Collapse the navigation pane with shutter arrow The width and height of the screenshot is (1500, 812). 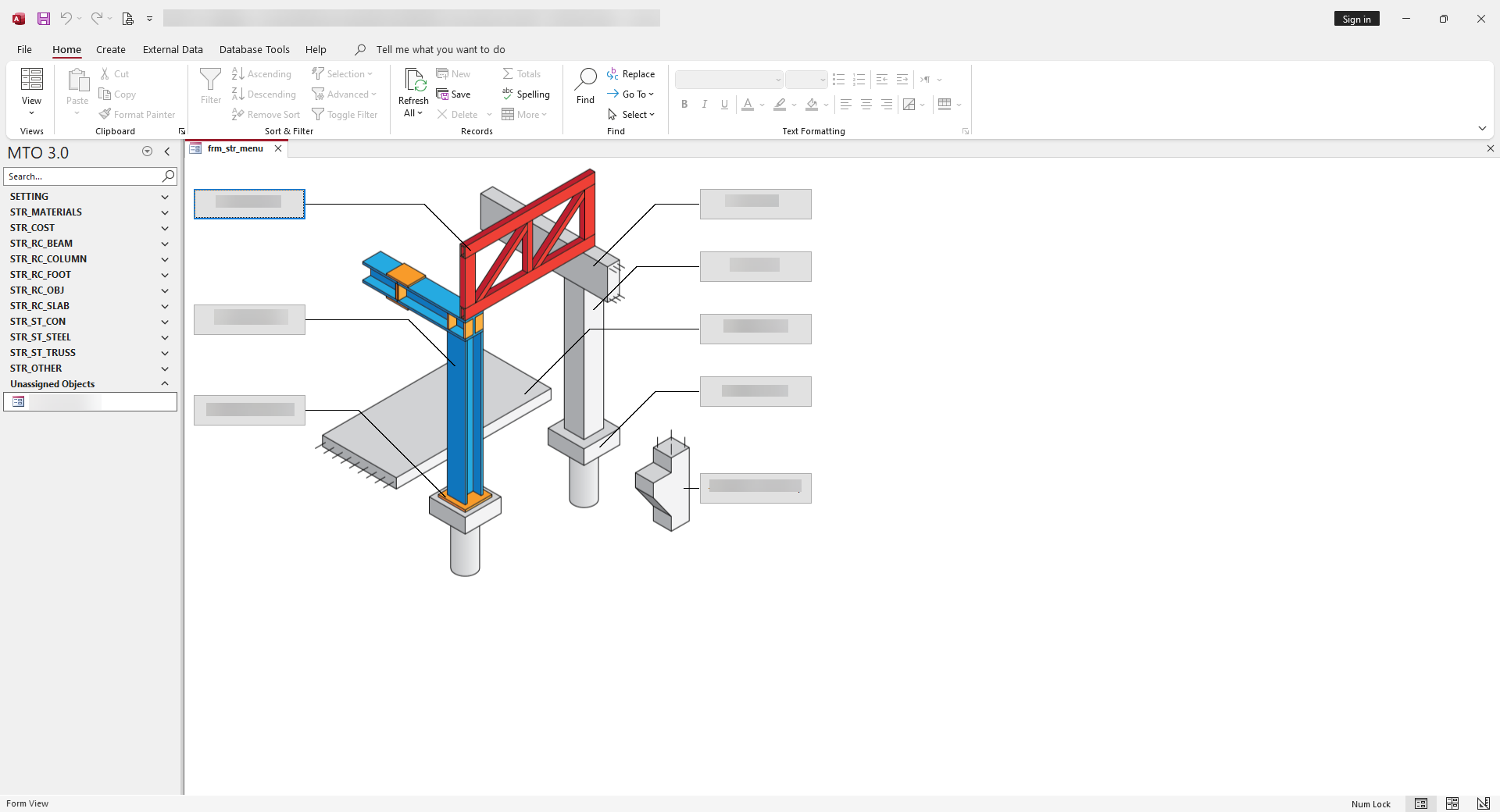click(x=167, y=151)
